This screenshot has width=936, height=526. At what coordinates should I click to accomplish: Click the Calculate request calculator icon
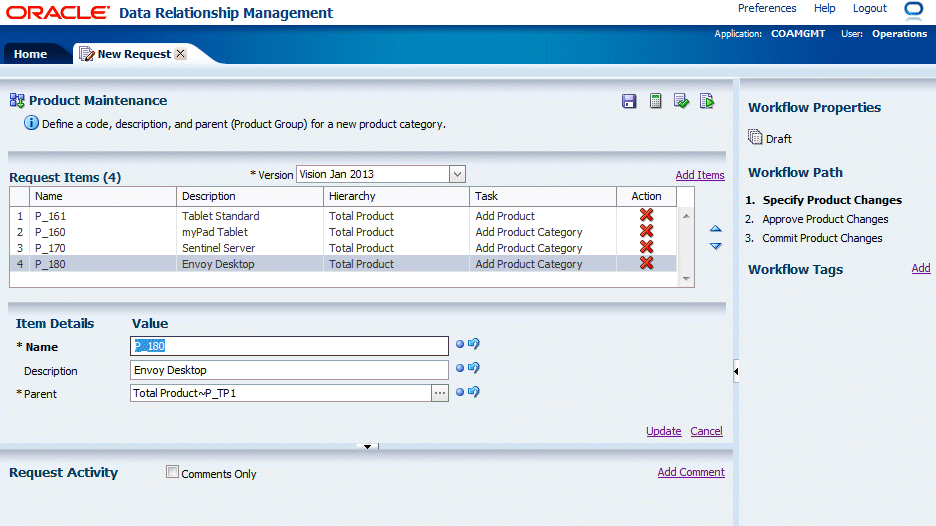pyautogui.click(x=656, y=101)
